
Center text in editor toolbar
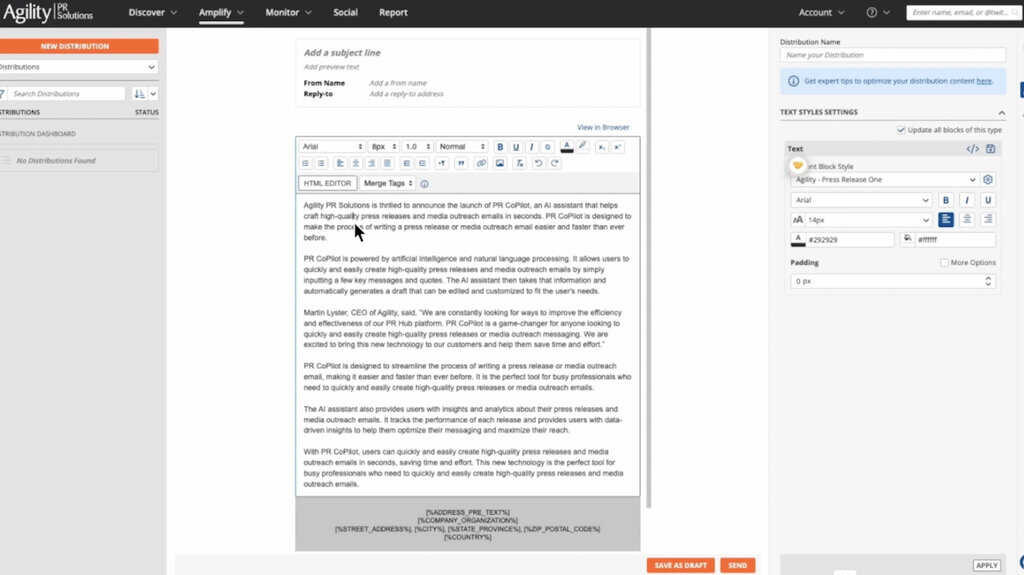click(x=356, y=163)
